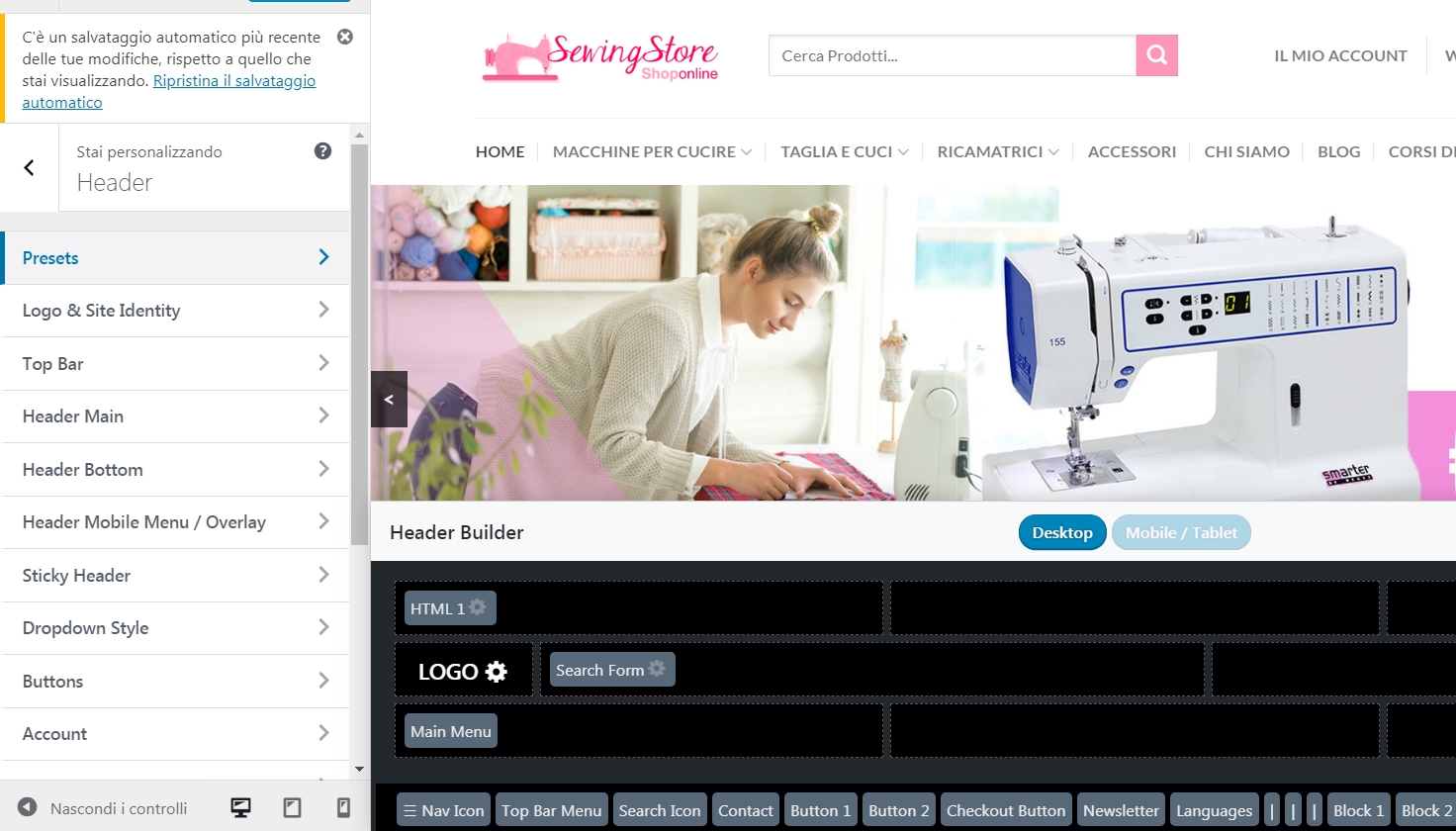Click the pink search magnifier button

pyautogui.click(x=1156, y=55)
